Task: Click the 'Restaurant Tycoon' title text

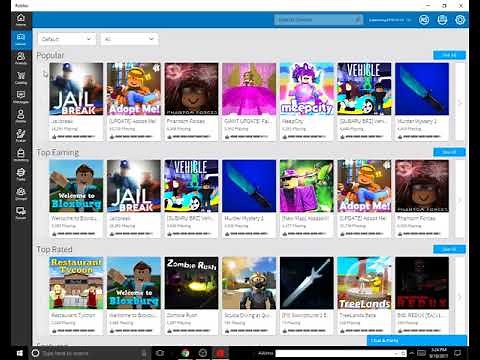Action: (x=73, y=315)
